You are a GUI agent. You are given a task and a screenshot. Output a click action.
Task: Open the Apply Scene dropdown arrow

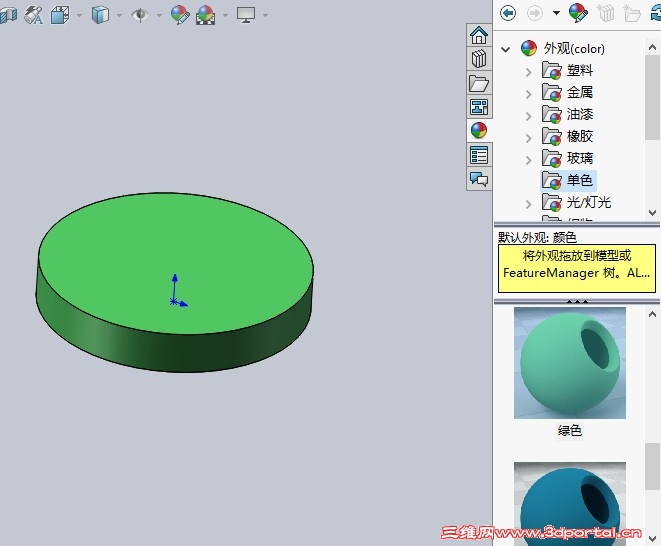(x=225, y=16)
